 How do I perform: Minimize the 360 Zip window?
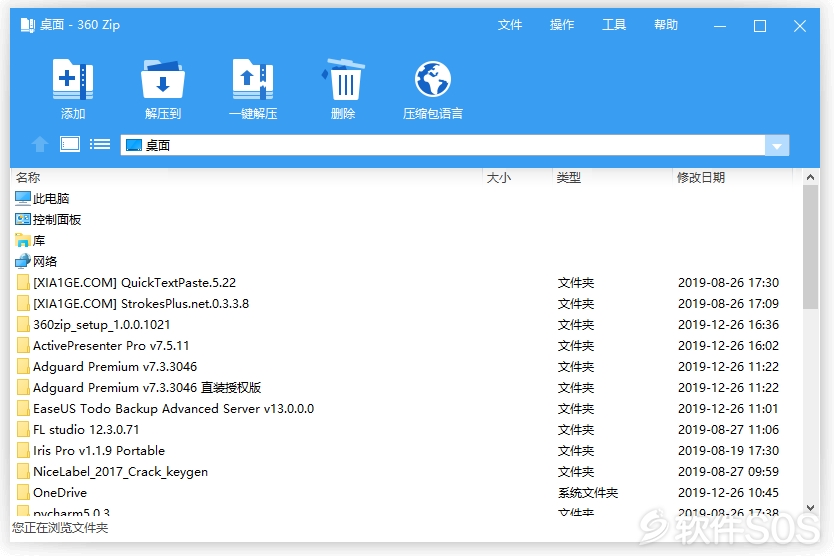tap(720, 26)
